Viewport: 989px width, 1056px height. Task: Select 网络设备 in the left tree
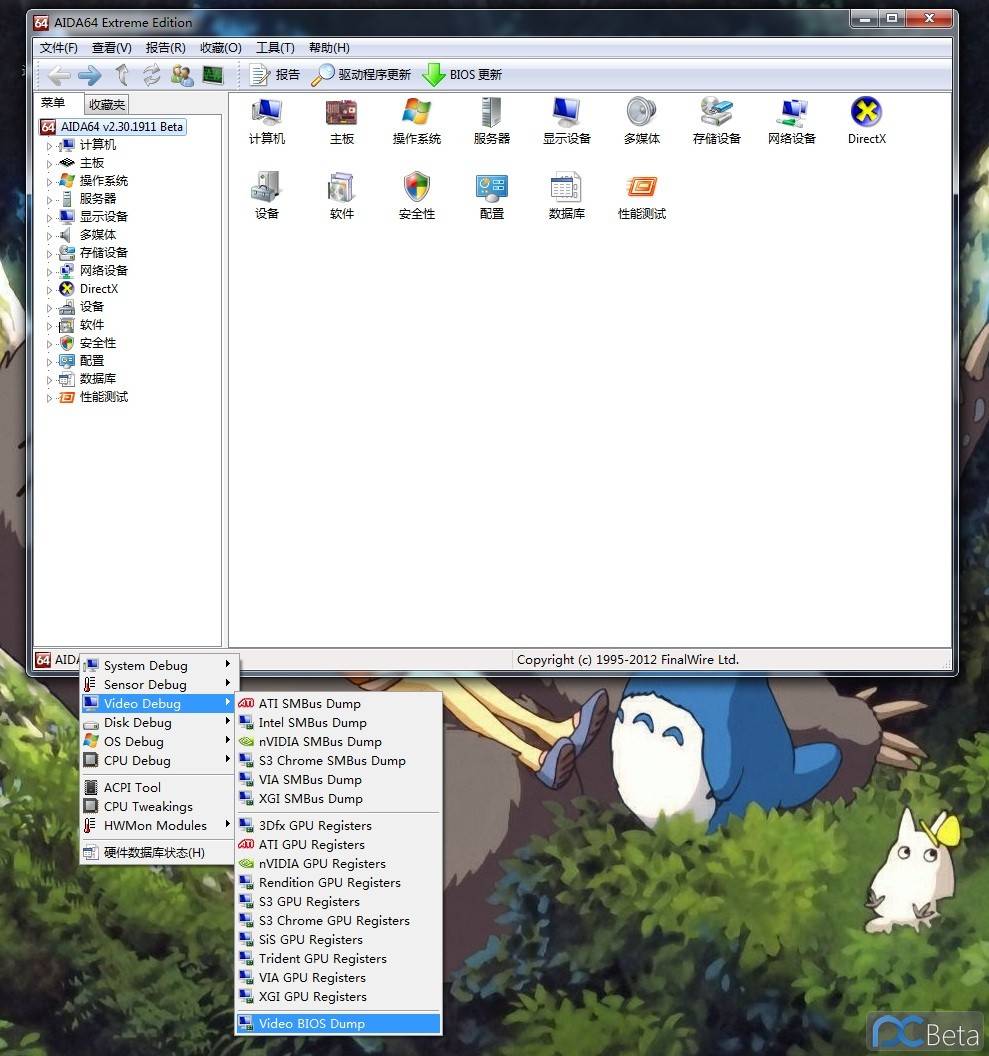click(x=103, y=271)
